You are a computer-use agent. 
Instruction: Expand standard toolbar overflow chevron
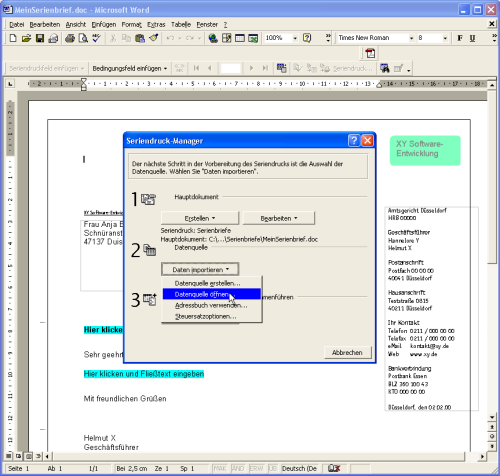pyautogui.click(x=328, y=38)
